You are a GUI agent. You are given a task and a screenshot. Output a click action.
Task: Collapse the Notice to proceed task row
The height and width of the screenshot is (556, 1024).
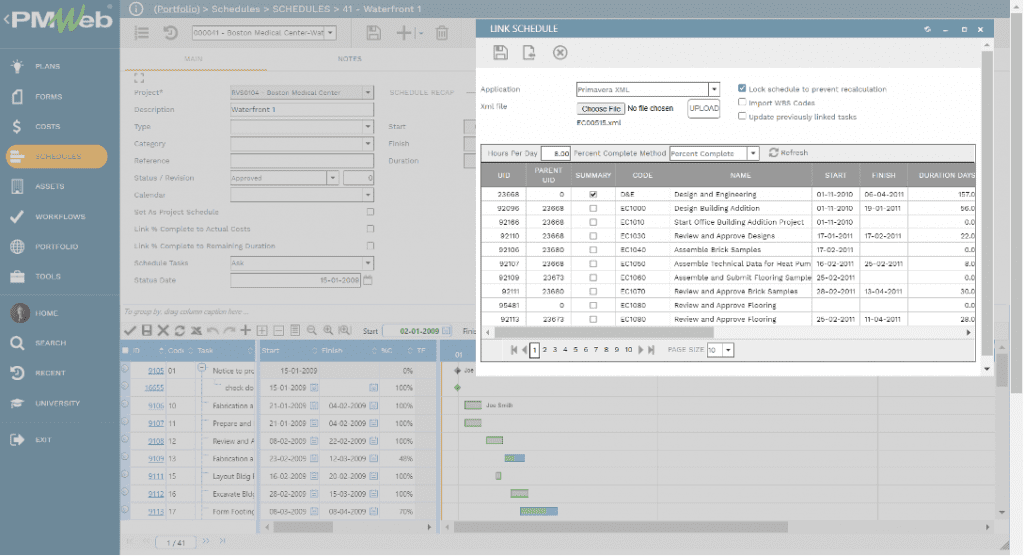(x=202, y=368)
